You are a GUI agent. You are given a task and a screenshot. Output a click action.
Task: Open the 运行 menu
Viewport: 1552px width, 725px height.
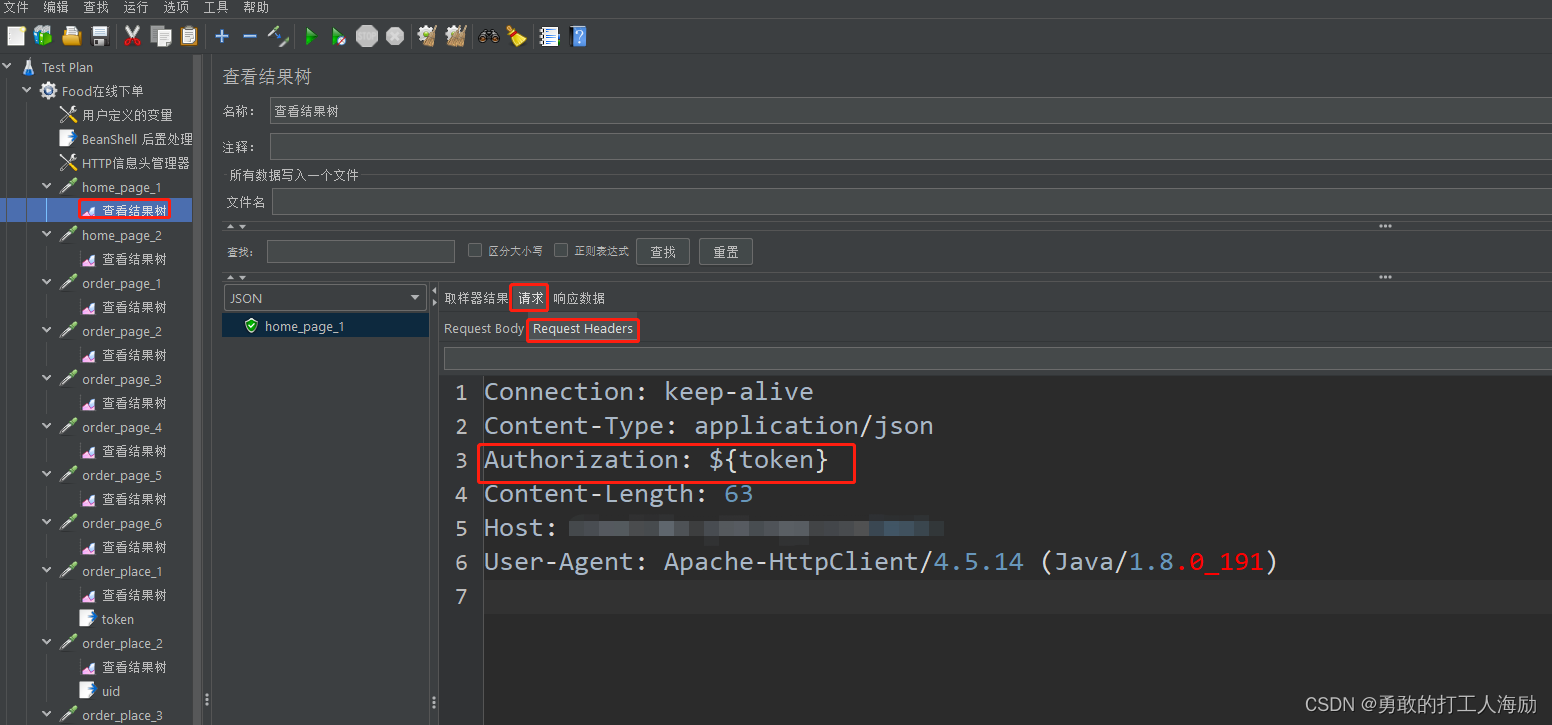(x=136, y=7)
